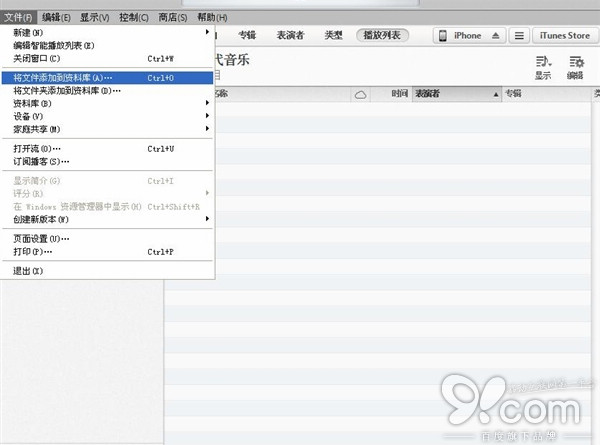Screen dimensions: 600x445
Task: Open the 文件(F) menu
Action: [18, 18]
